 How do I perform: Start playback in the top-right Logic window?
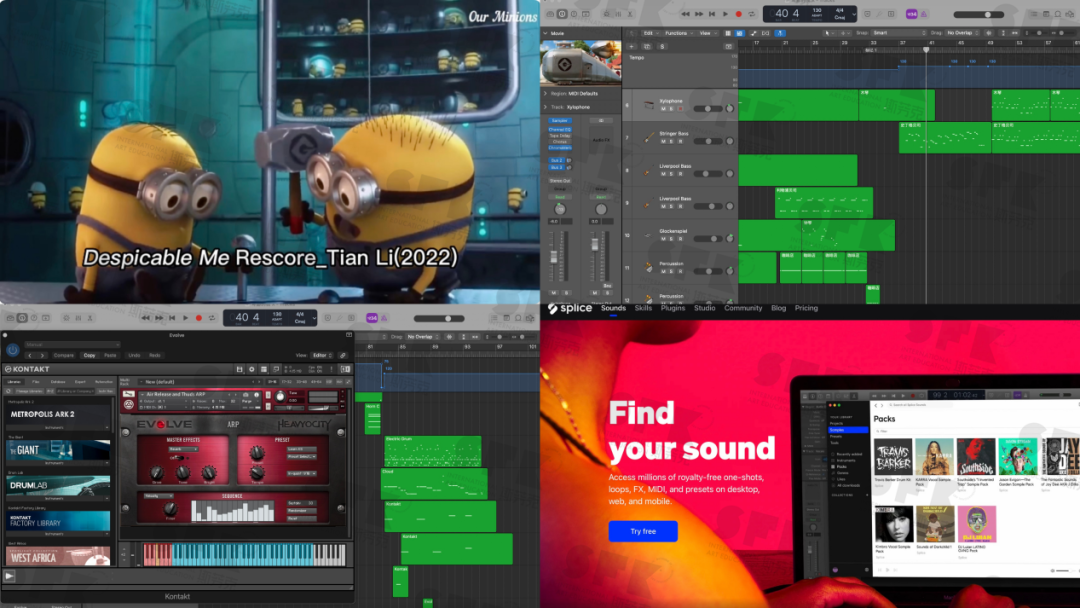coord(725,14)
